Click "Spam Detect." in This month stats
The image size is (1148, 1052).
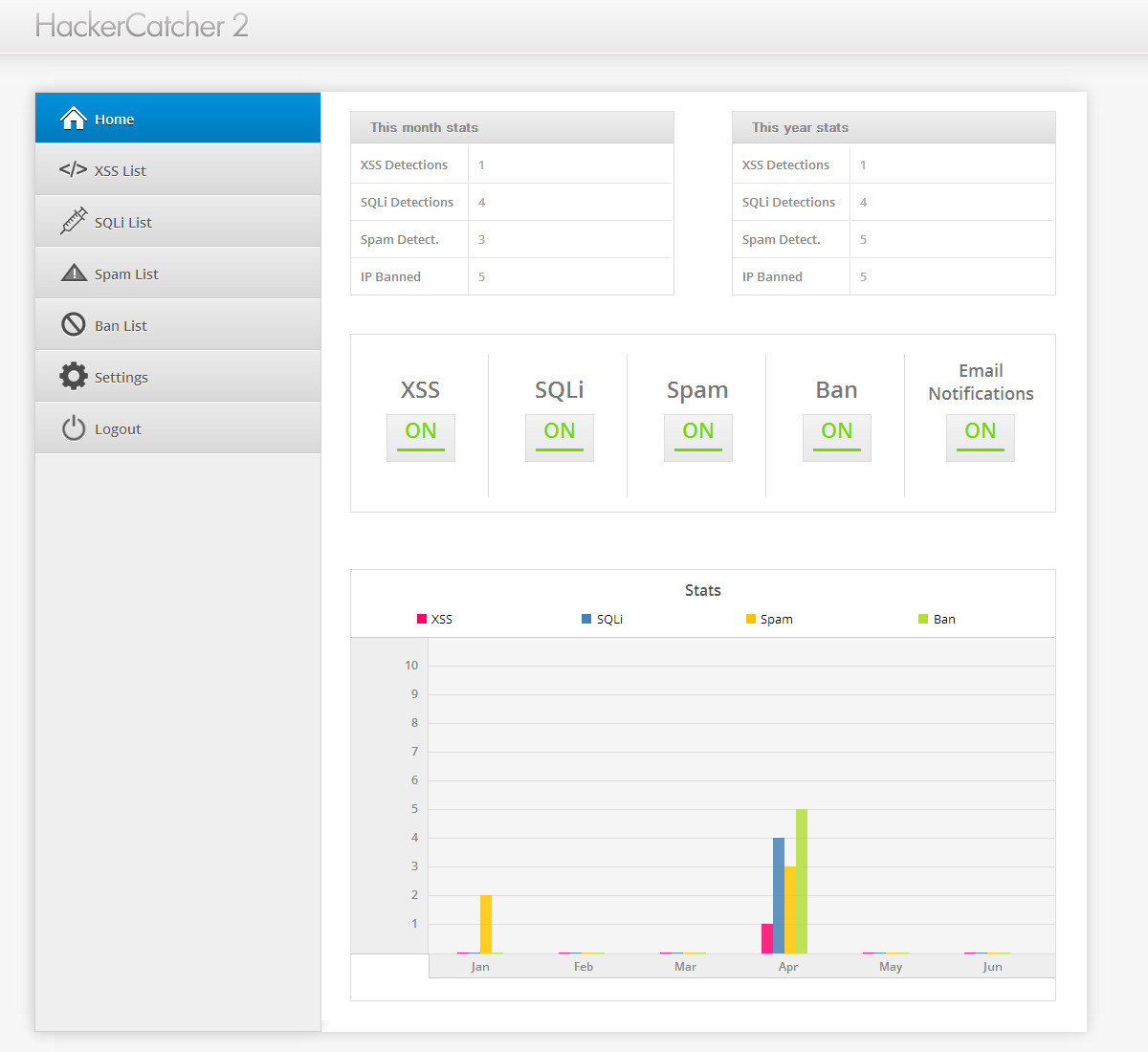pyautogui.click(x=399, y=239)
